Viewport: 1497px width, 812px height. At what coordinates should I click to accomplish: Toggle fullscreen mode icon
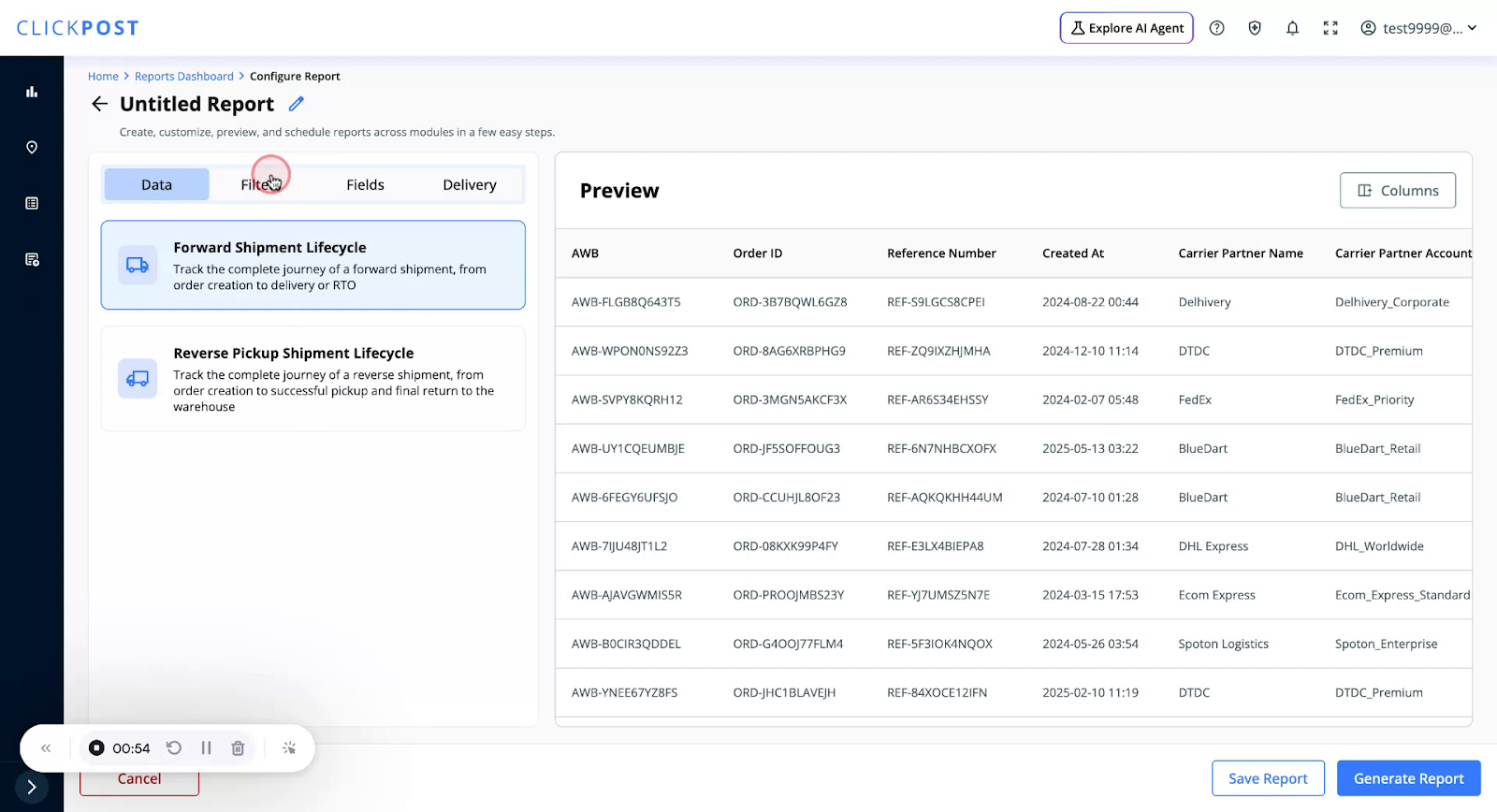(x=1330, y=28)
